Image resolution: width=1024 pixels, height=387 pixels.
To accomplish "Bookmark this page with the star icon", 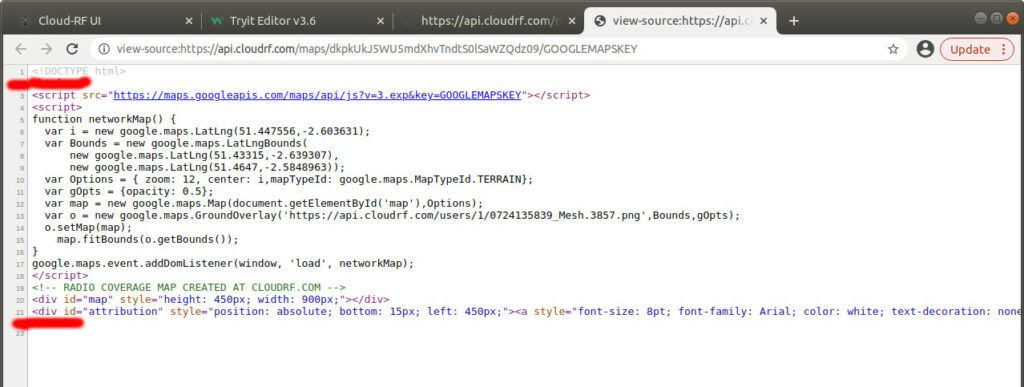I will coord(893,49).
